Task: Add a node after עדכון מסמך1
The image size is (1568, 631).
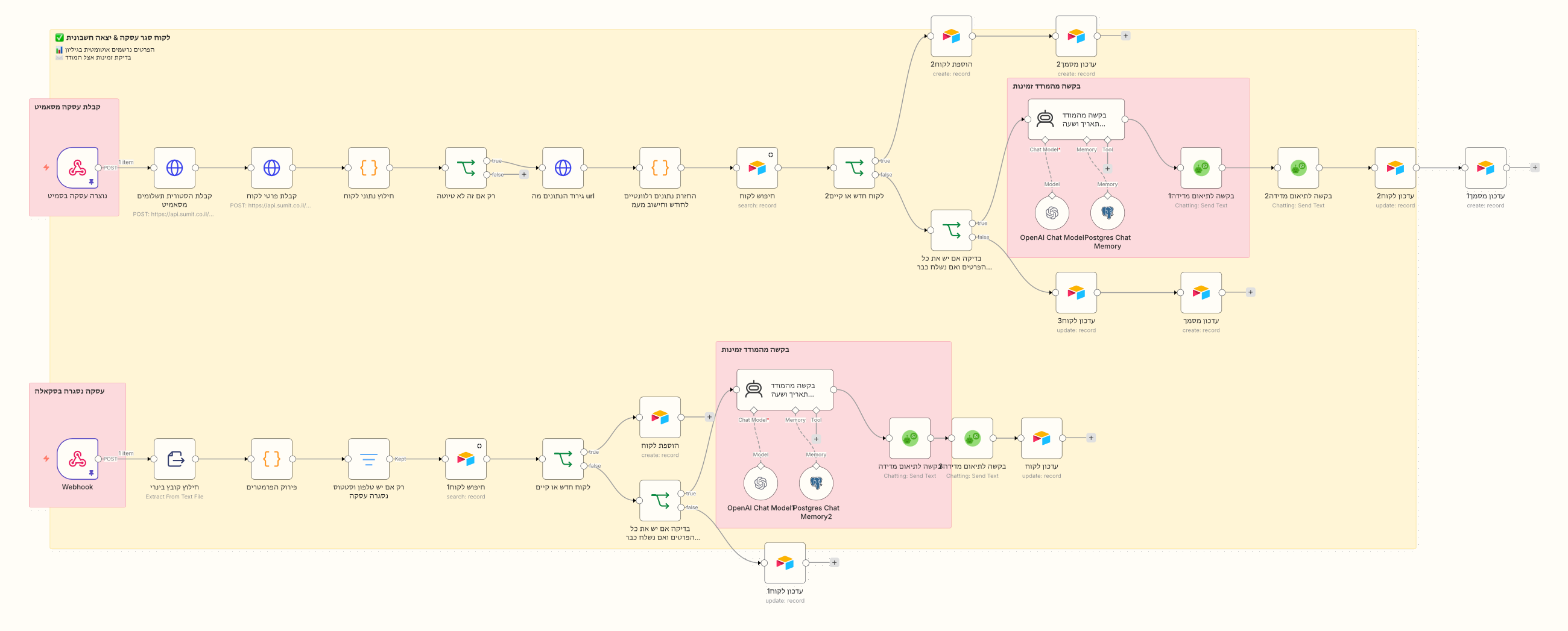Action: (1534, 168)
